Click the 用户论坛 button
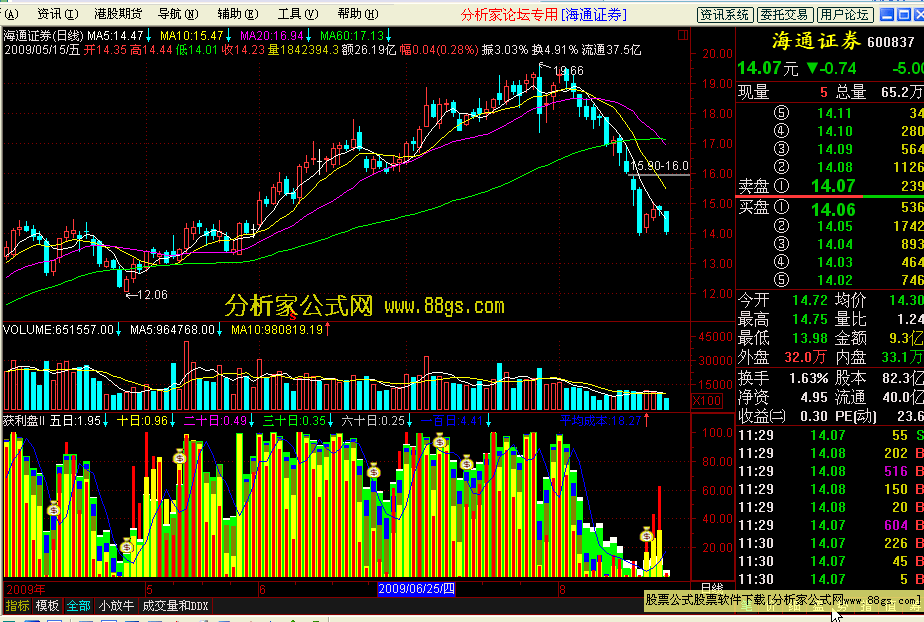 tap(844, 15)
